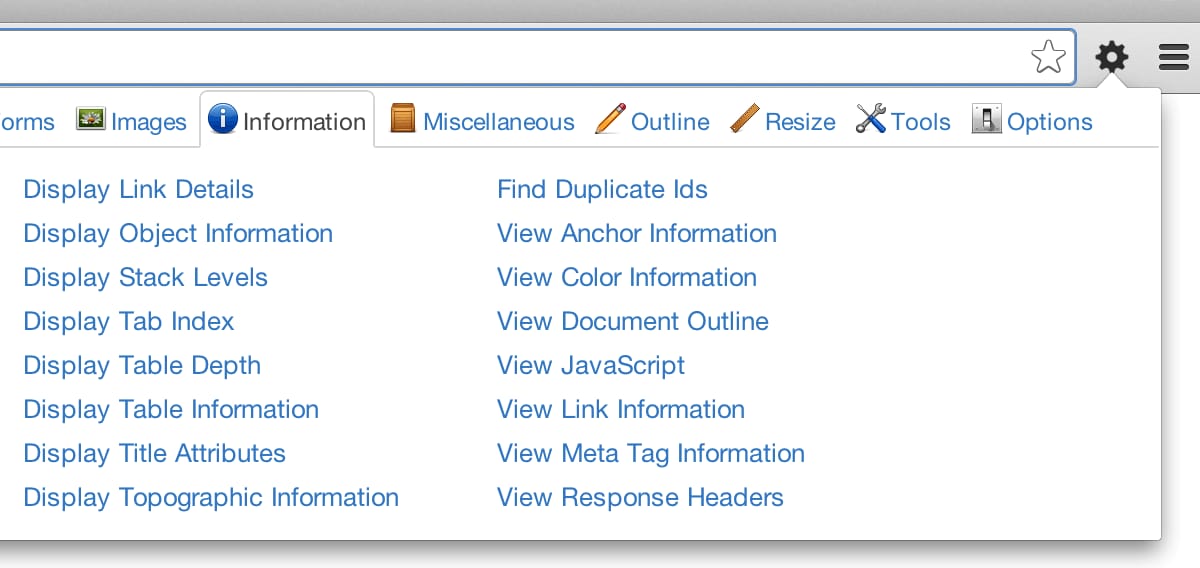Click the Resize ruler icon
Image resolution: width=1200 pixels, height=568 pixels.
744,119
